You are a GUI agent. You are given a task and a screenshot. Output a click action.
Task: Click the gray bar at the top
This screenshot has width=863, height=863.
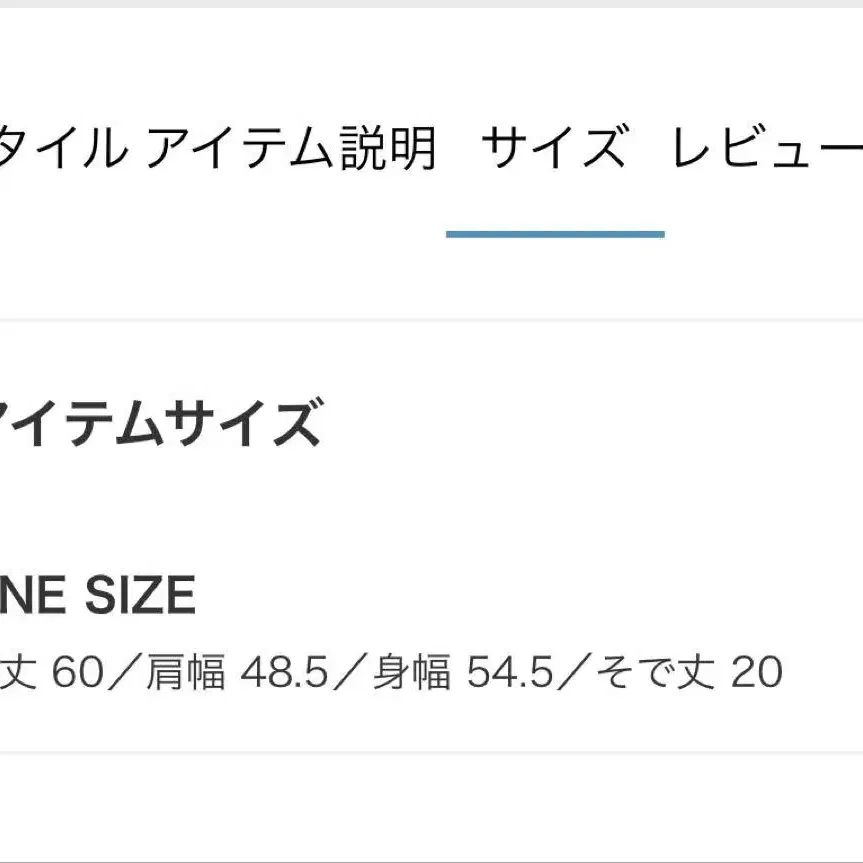pos(431,4)
